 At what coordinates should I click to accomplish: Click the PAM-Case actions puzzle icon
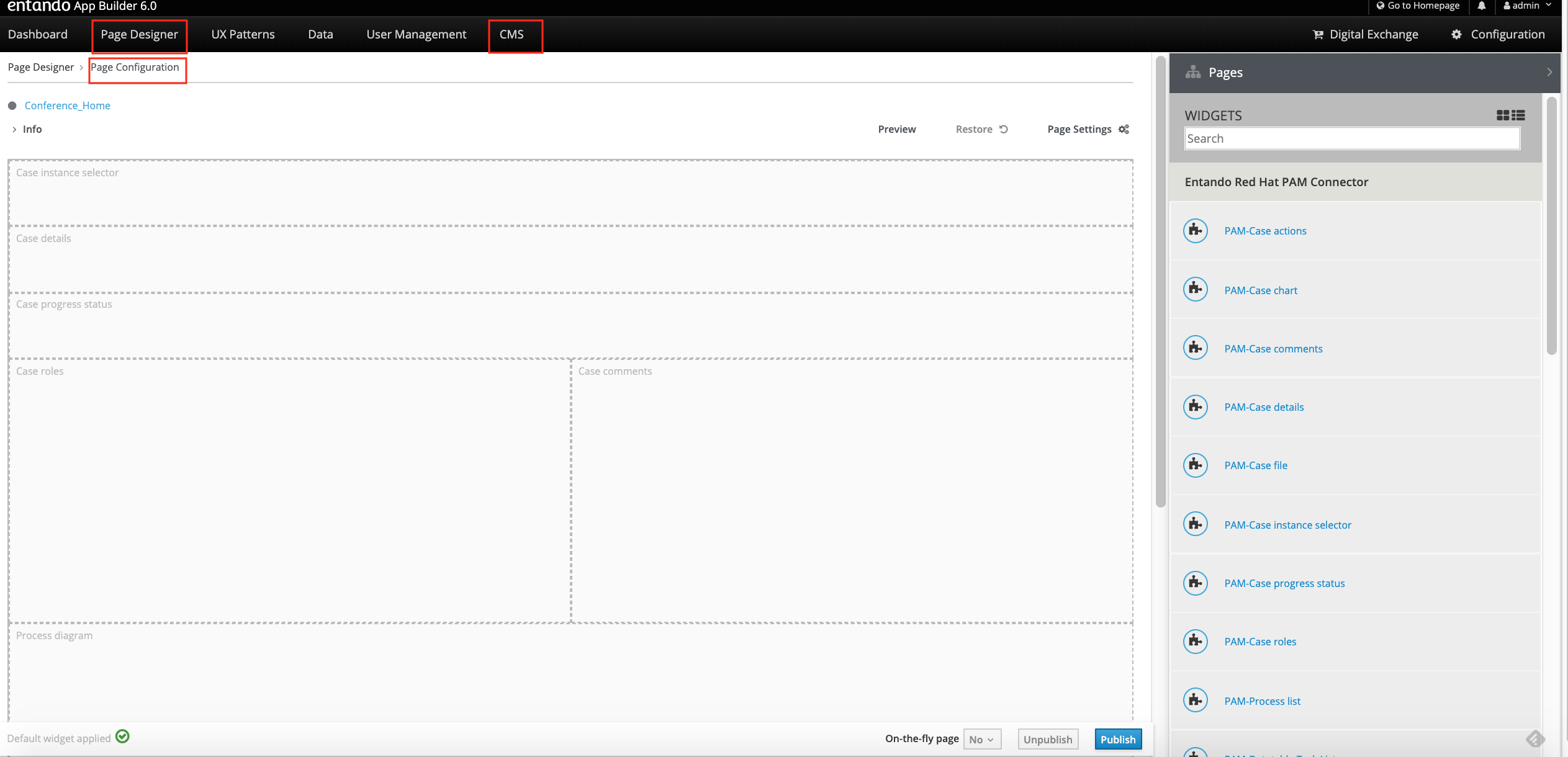coord(1195,231)
